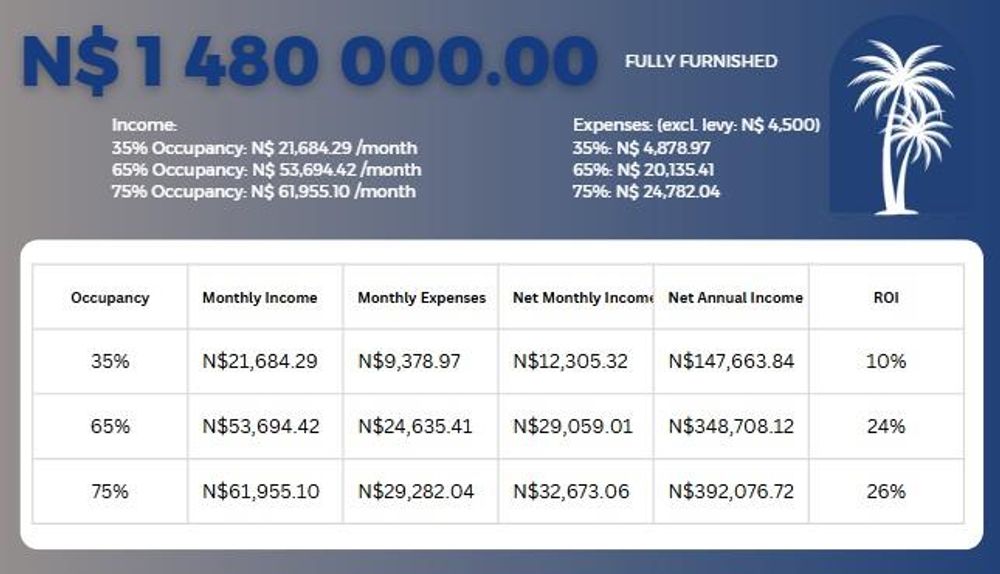
Task: Click the N$392,076.72 net annual income cell
Action: (x=731, y=491)
